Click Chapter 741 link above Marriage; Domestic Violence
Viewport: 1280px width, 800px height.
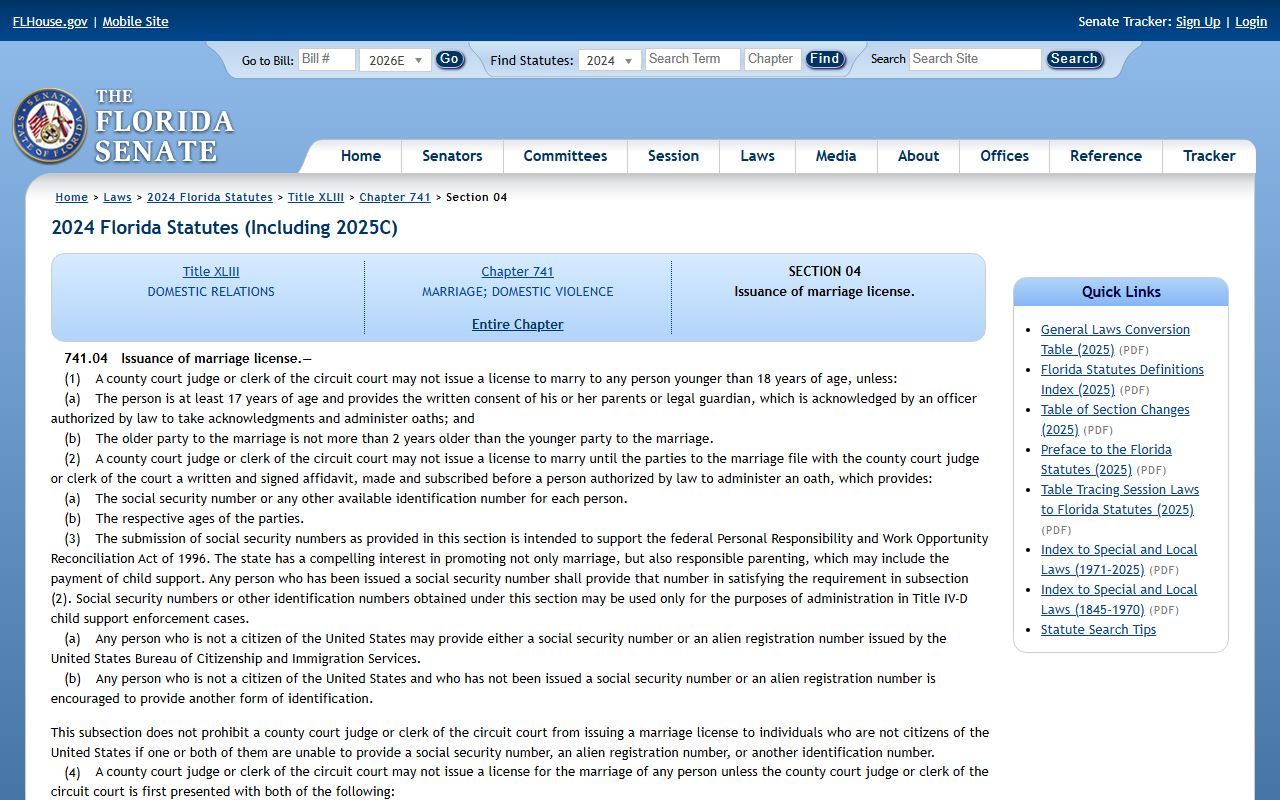[x=517, y=271]
